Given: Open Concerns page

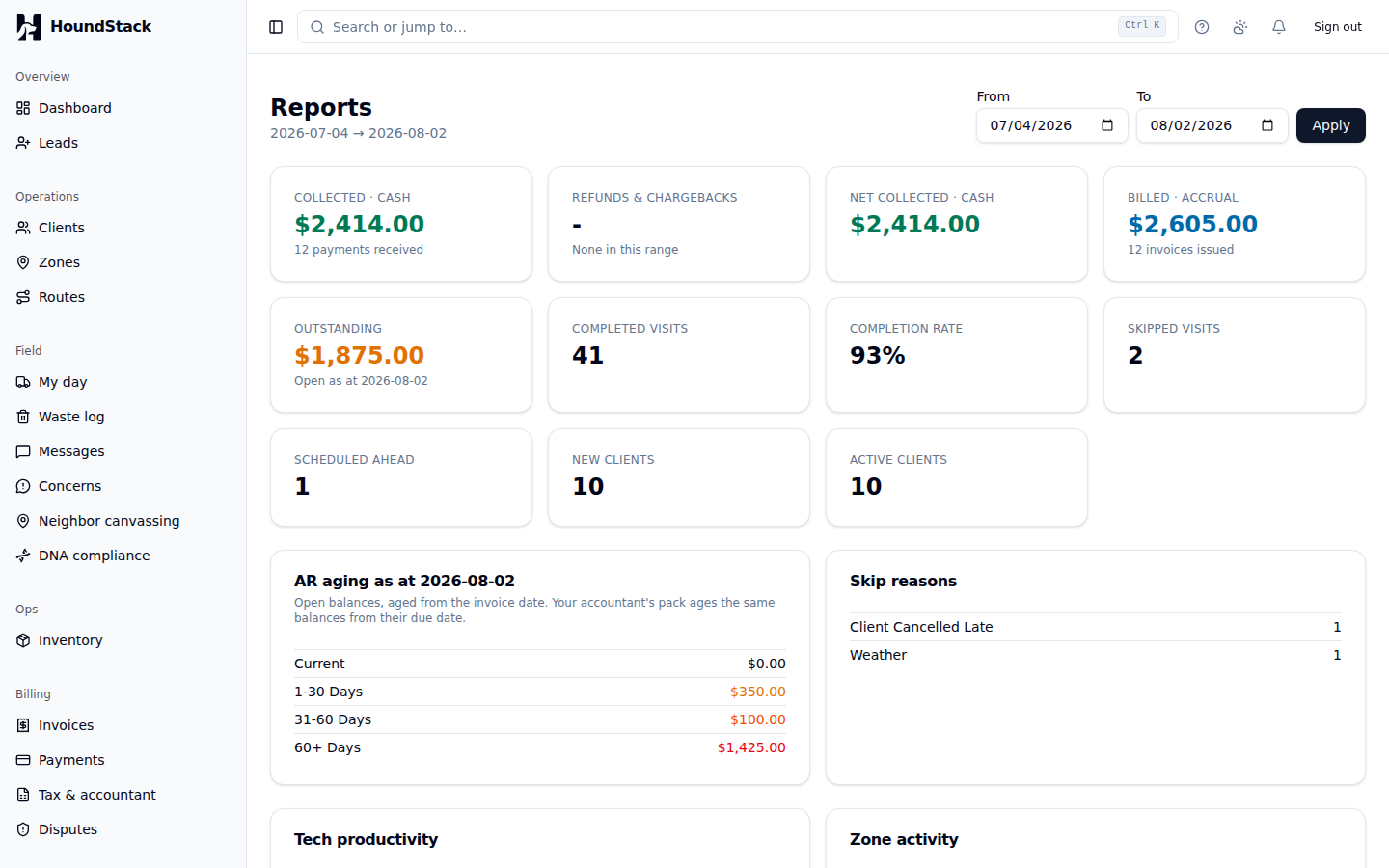Looking at the screenshot, I should click(123, 486).
